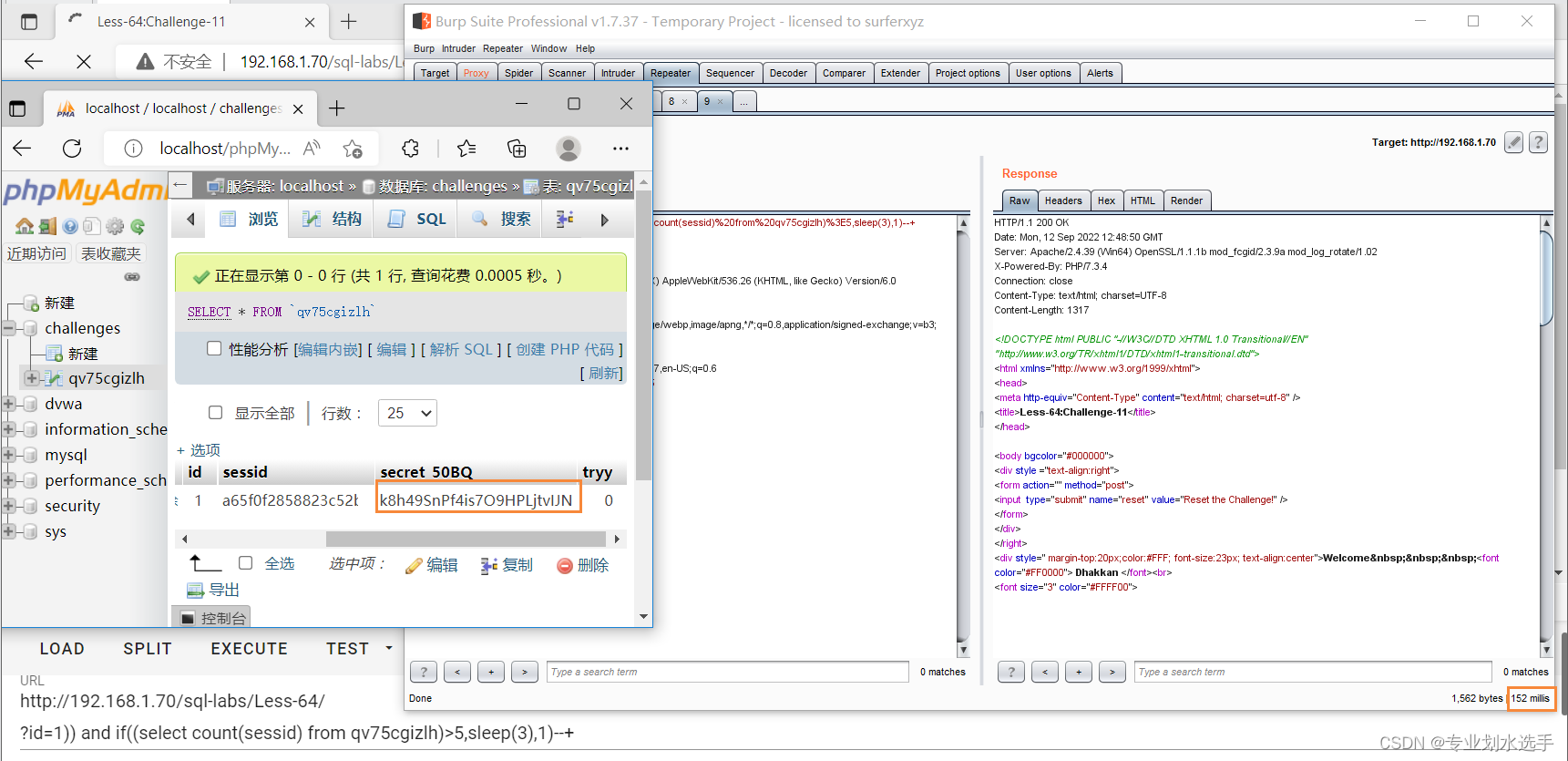Check the 全选 select-all checkbox
The height and width of the screenshot is (761, 1568).
(x=245, y=563)
